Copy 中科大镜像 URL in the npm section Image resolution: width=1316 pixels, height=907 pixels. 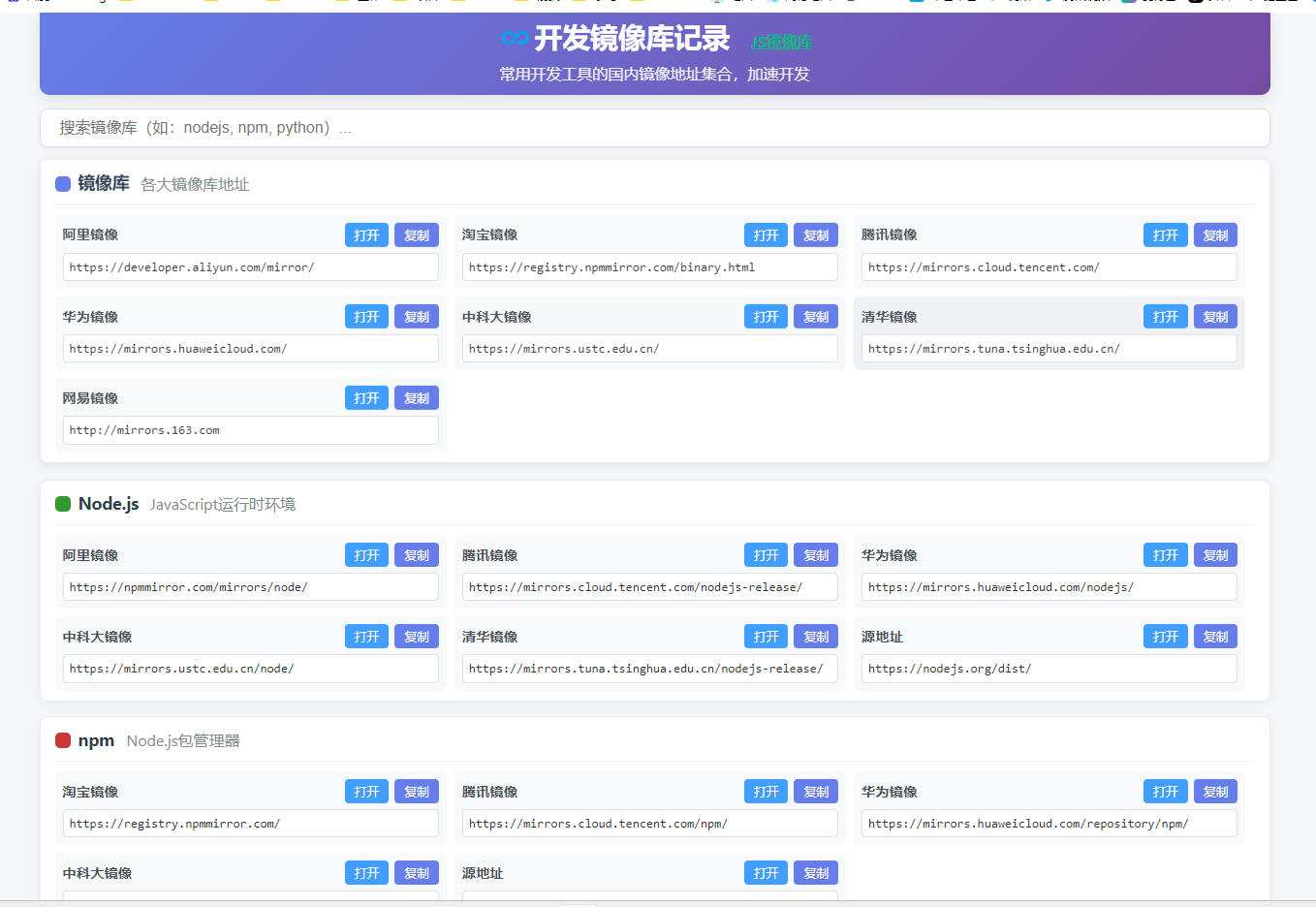[x=417, y=873]
